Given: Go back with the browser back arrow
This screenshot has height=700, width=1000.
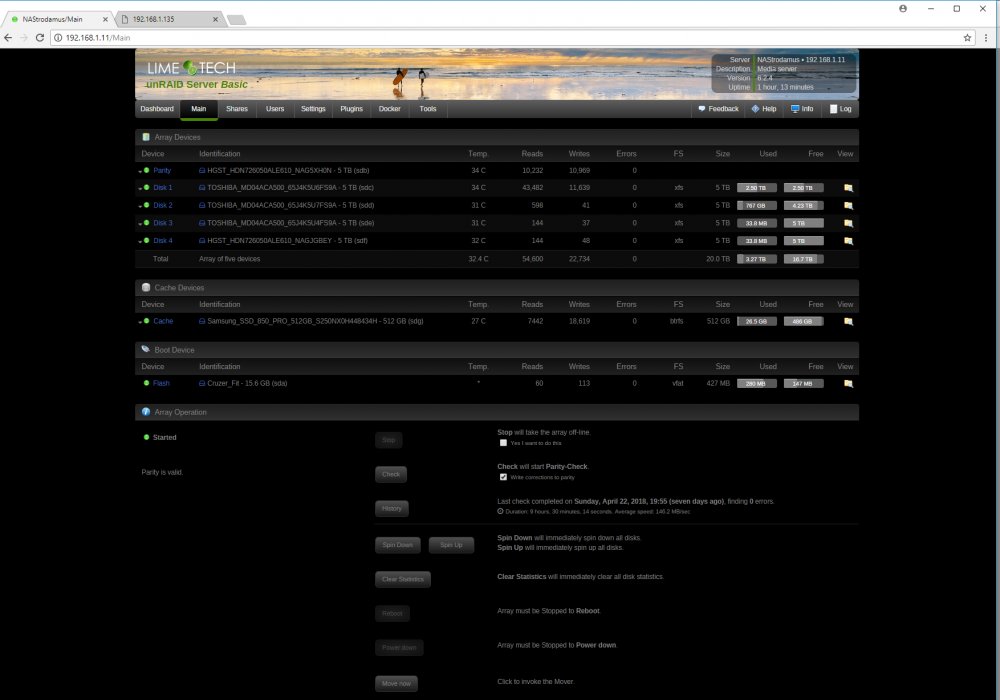Looking at the screenshot, I should (x=8, y=38).
